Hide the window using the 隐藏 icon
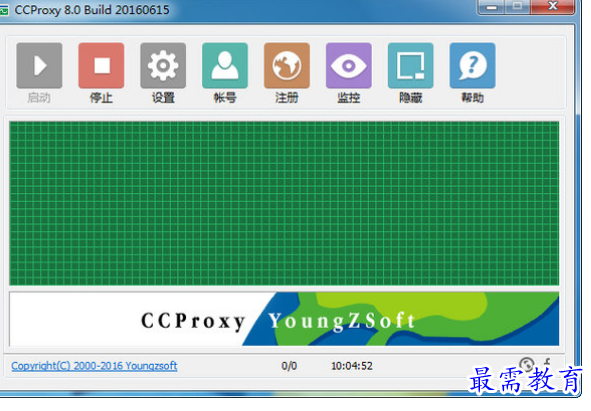Image resolution: width=591 pixels, height=411 pixels. (x=410, y=66)
